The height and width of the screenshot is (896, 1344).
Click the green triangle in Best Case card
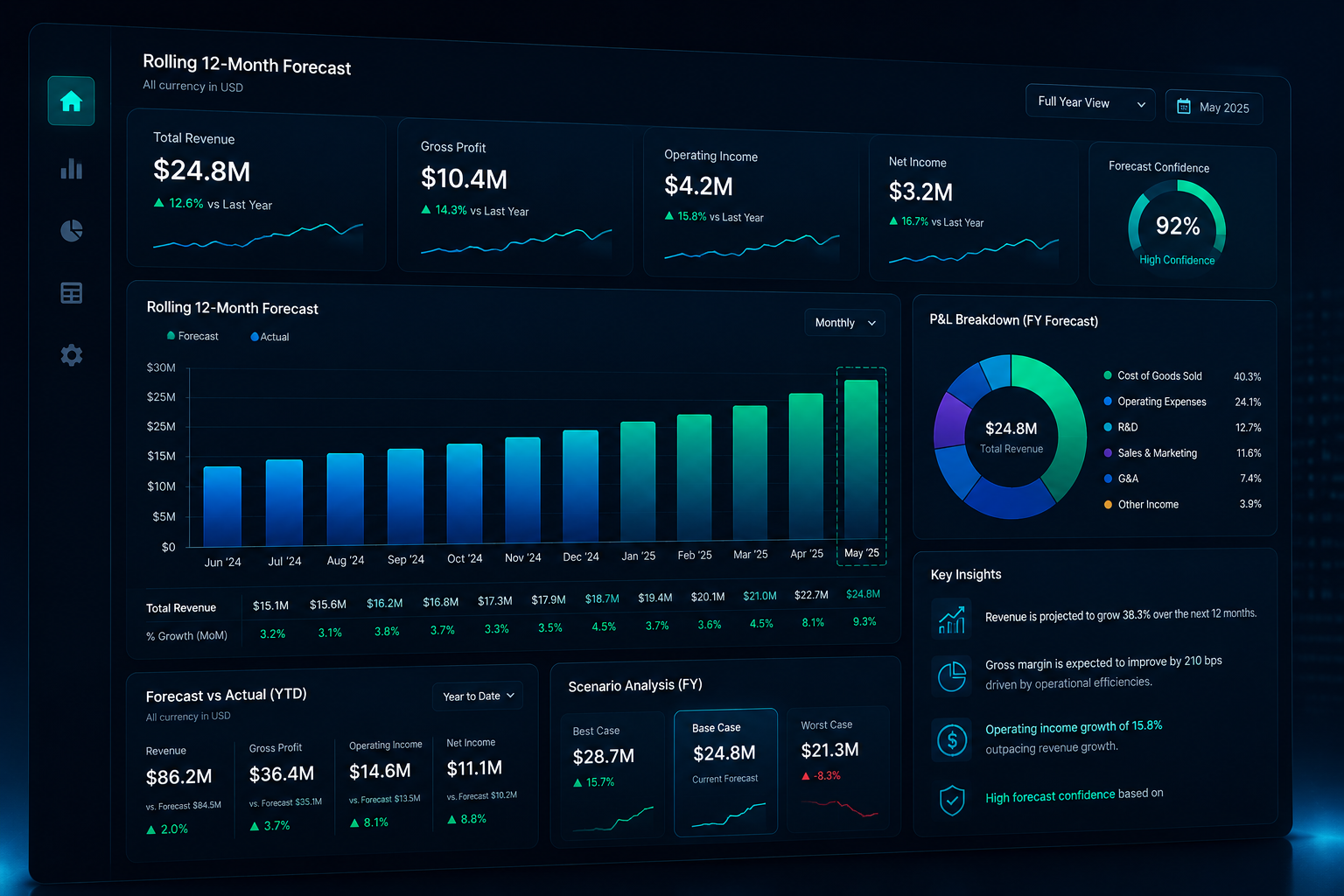coord(577,783)
